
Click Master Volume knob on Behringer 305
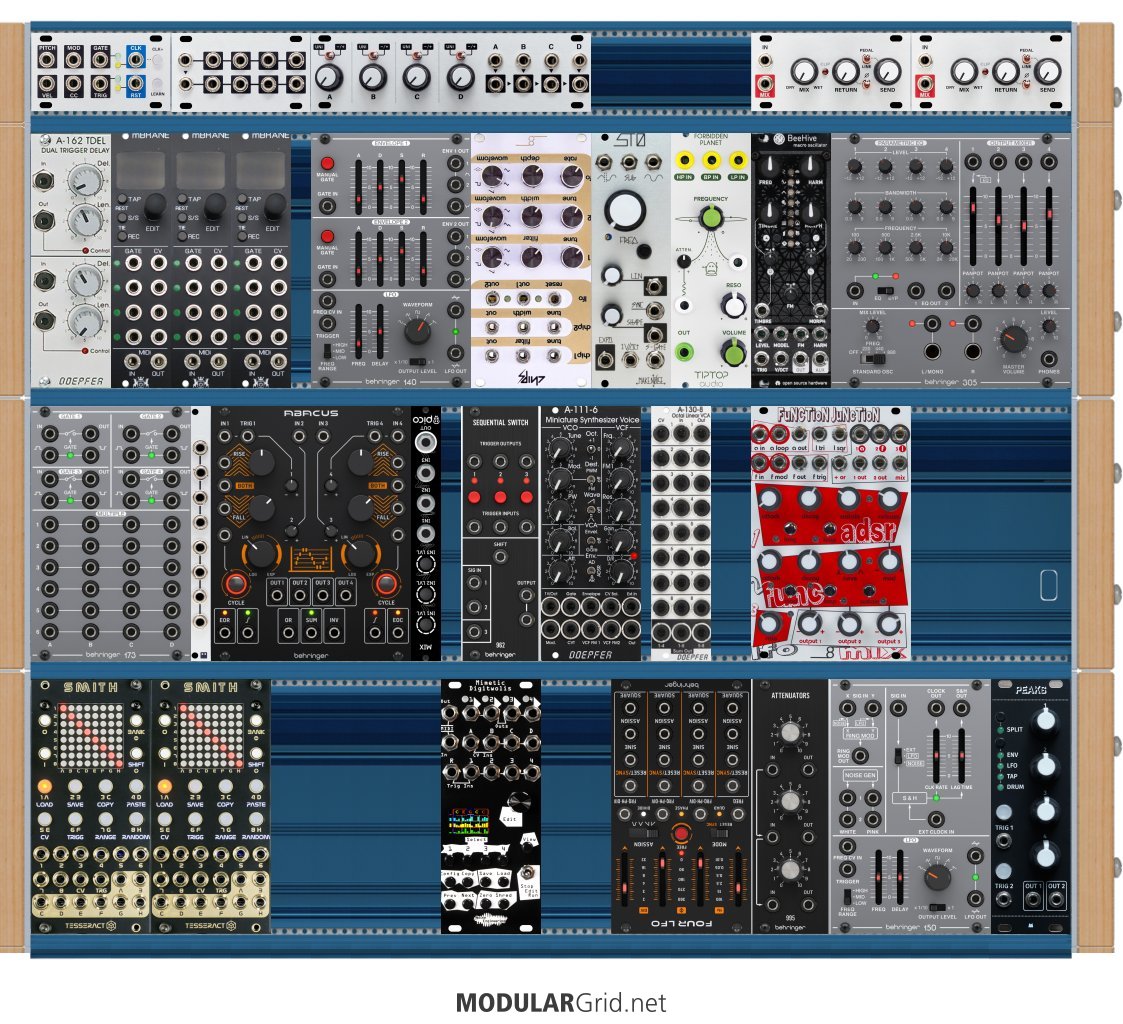[1013, 338]
